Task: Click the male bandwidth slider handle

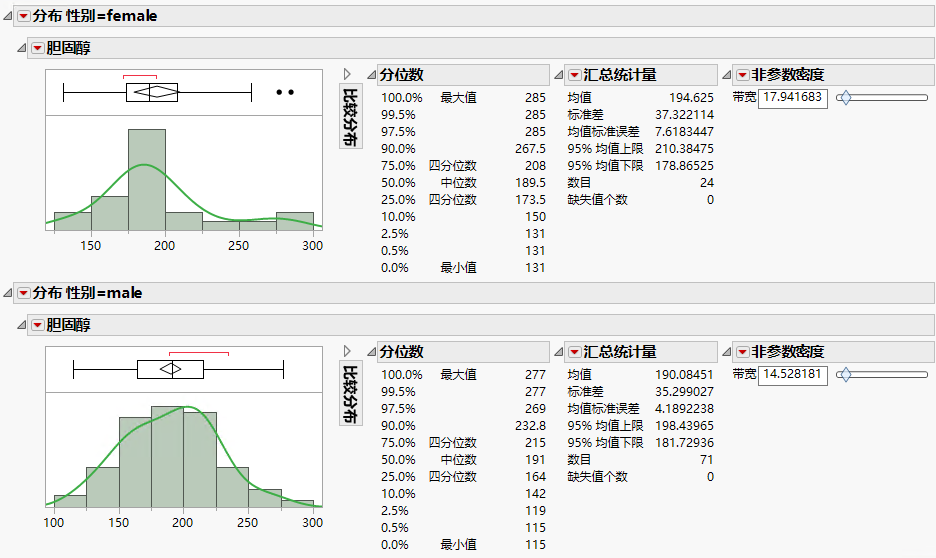Action: coord(844,374)
